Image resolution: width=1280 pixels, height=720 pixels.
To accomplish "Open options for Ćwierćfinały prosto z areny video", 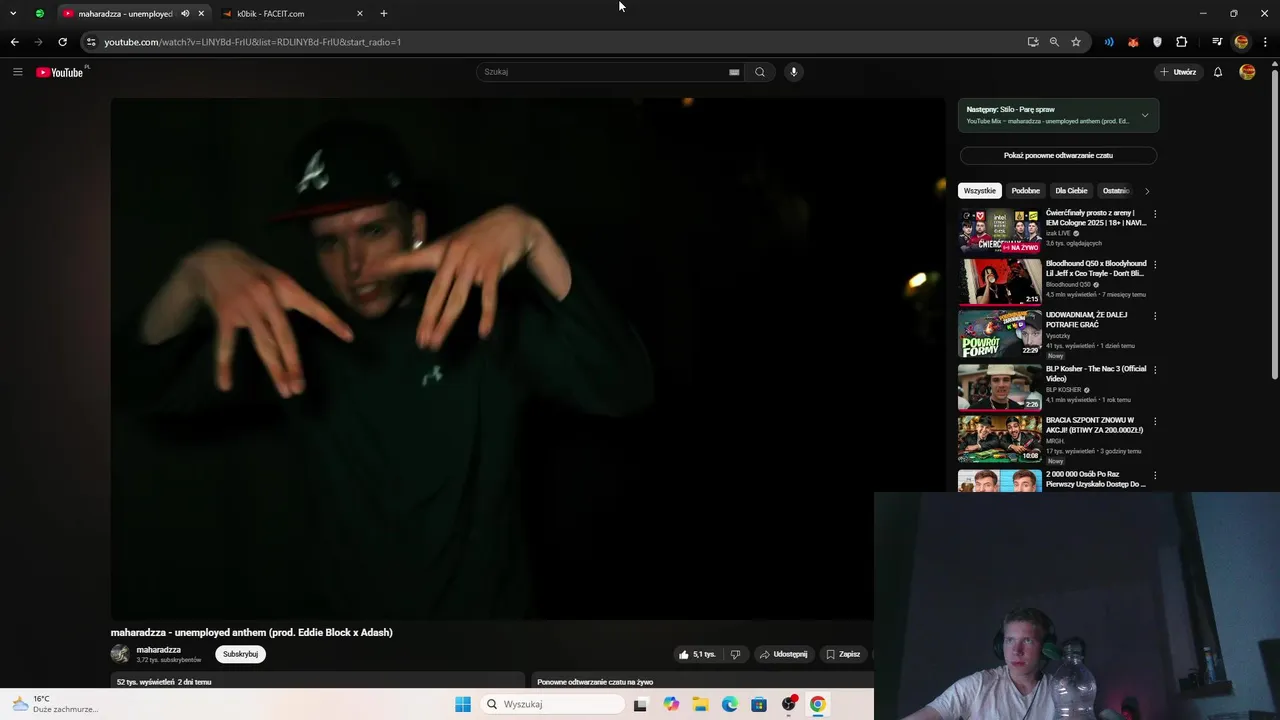I will tap(1155, 214).
